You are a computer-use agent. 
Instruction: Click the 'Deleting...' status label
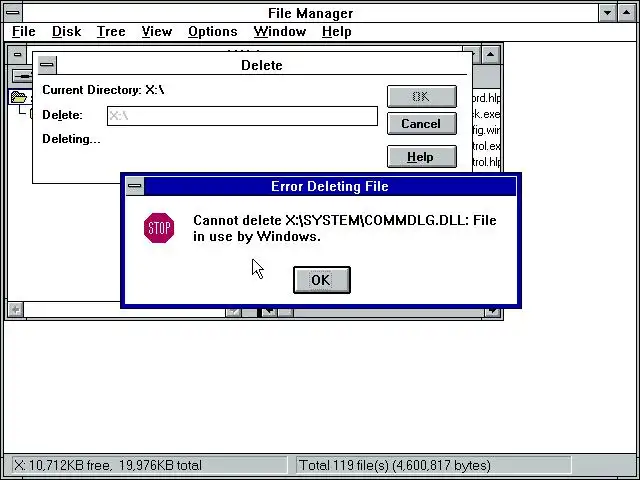click(x=71, y=139)
